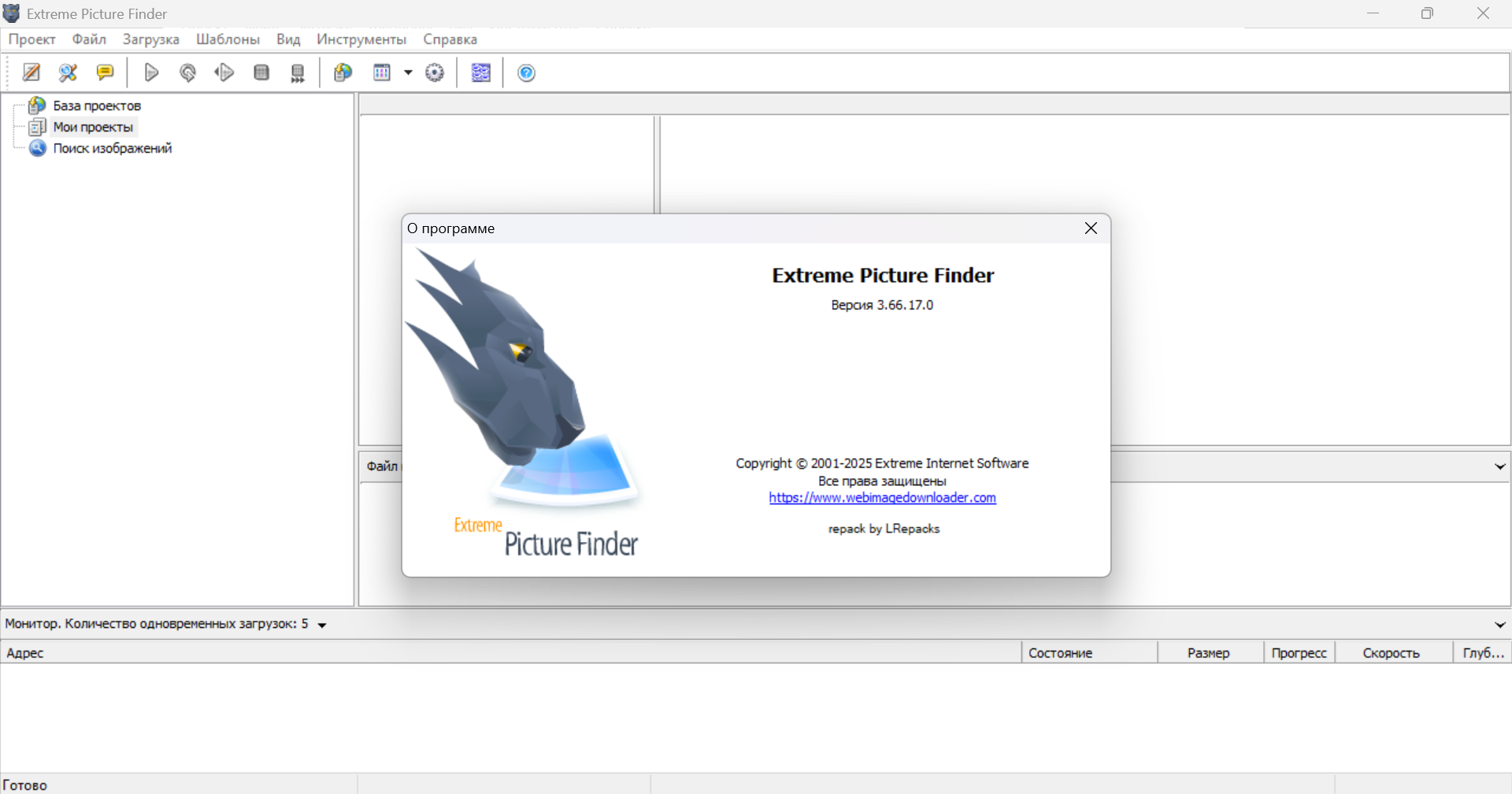1512x794 pixels.
Task: Click the app icon in title bar
Action: pyautogui.click(x=12, y=13)
